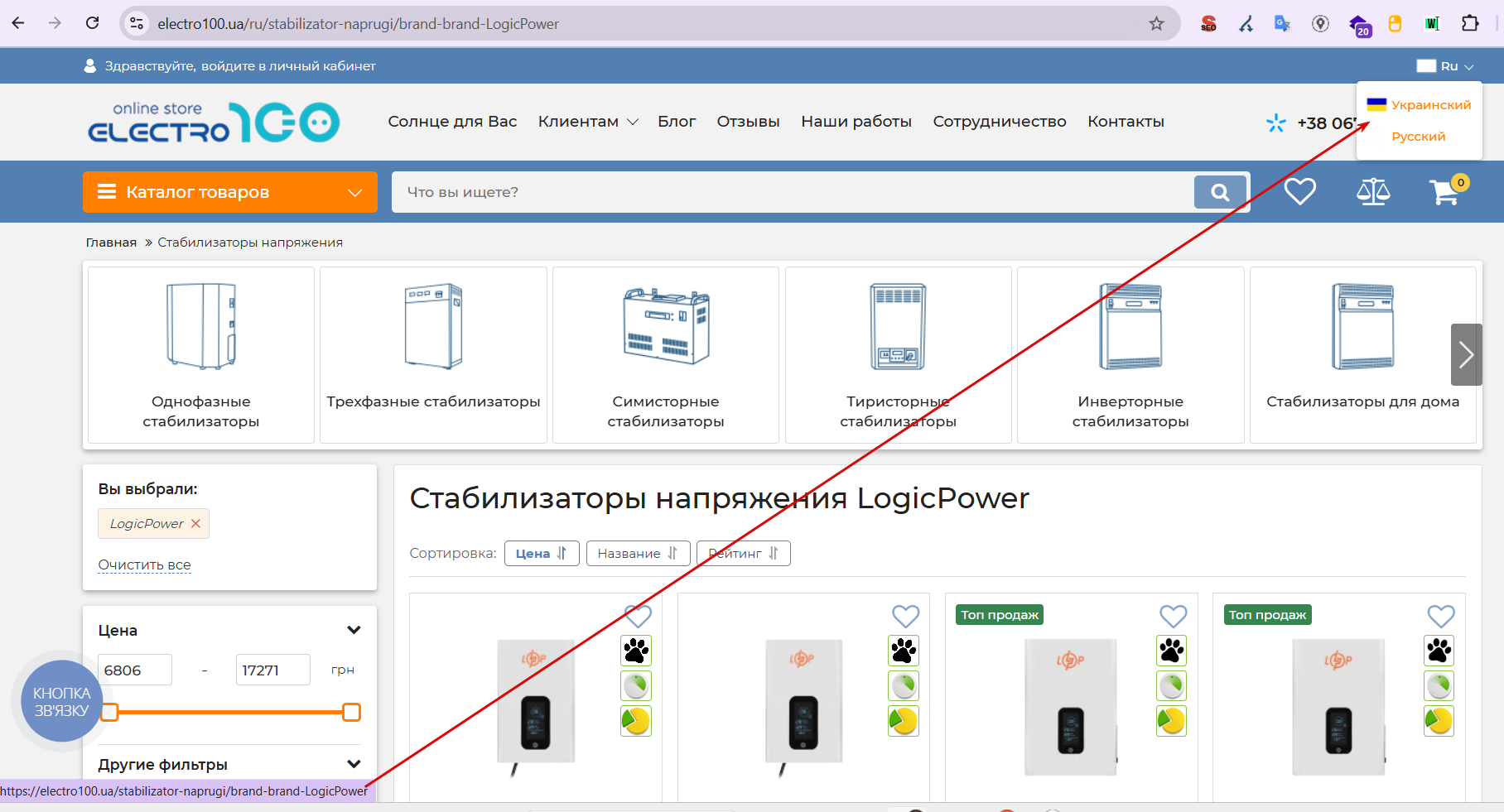Collapse the Цена filter section
Screen dimensions: 1504x812
click(x=354, y=630)
